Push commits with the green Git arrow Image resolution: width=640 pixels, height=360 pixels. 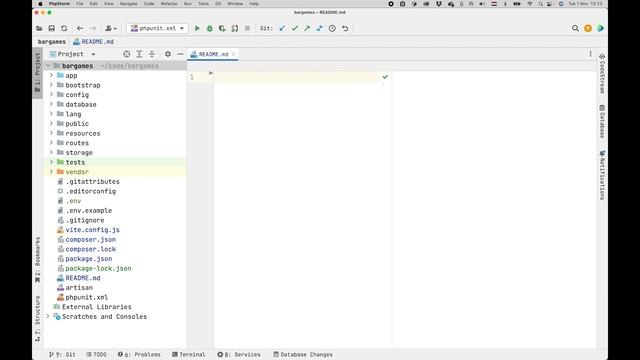(307, 28)
